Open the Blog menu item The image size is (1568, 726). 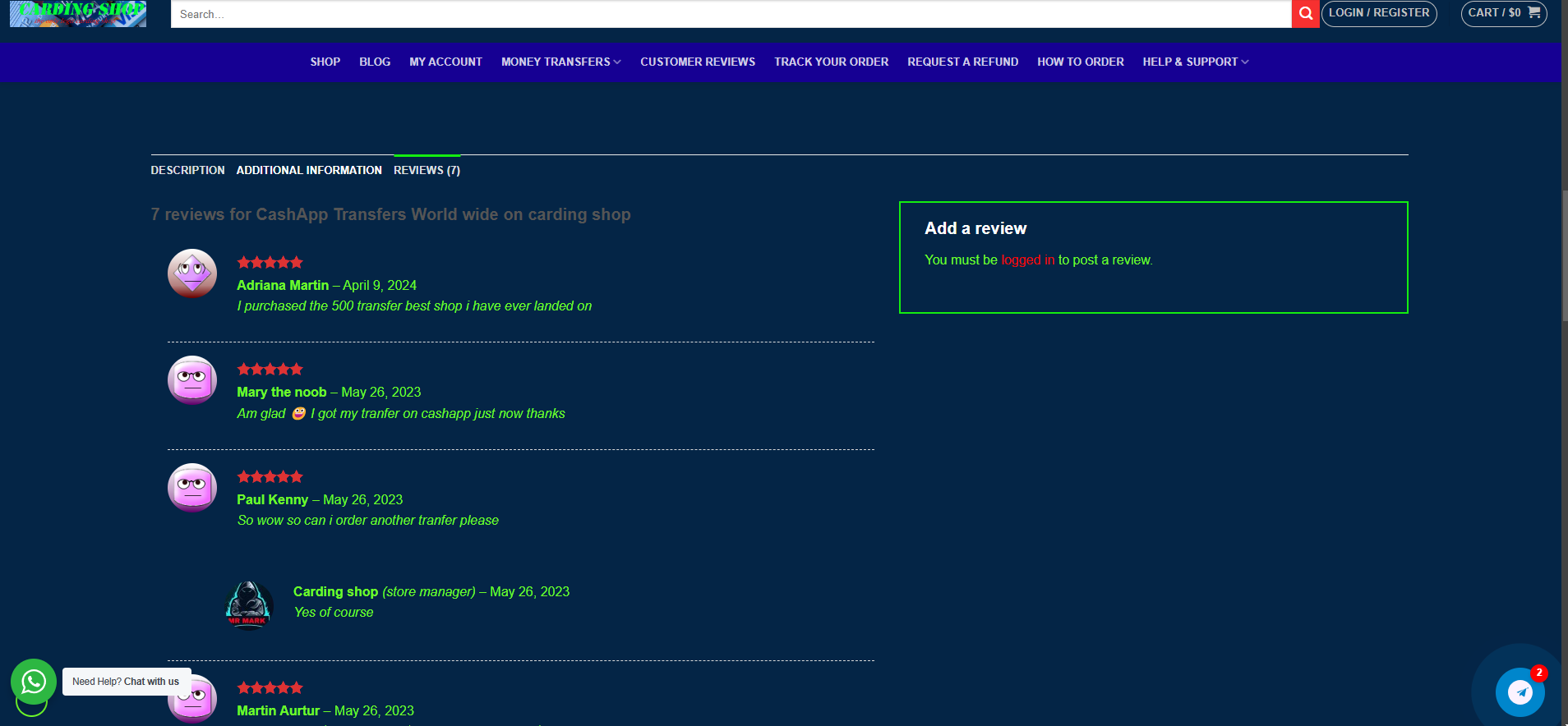tap(375, 62)
